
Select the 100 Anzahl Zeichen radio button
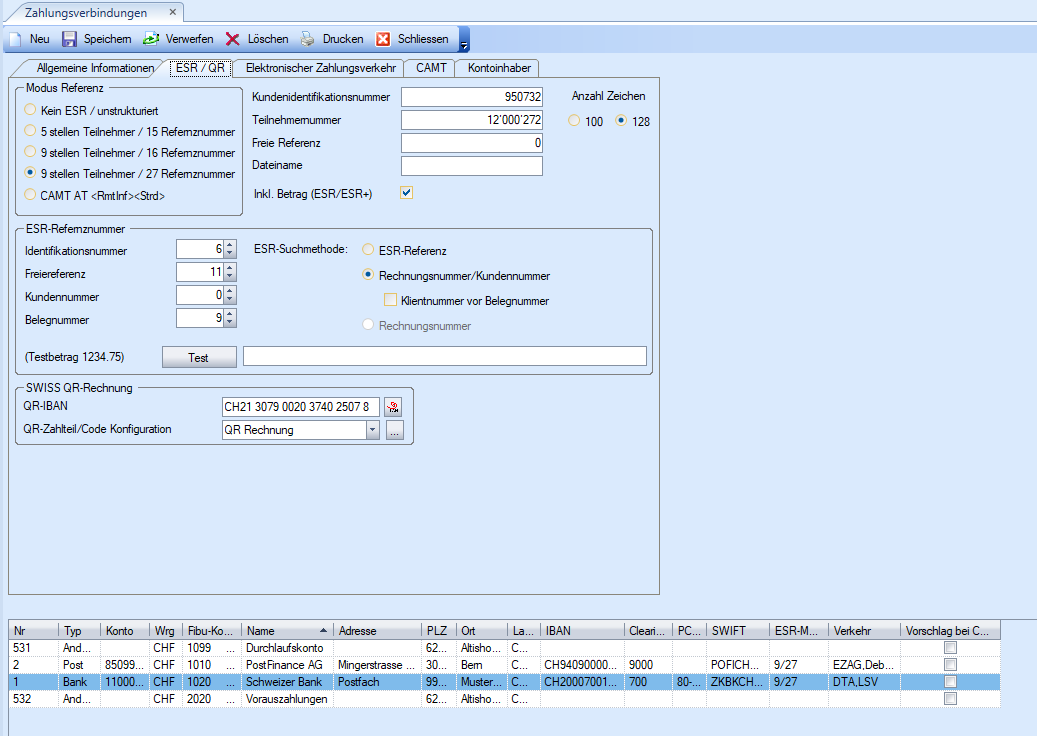[574, 121]
